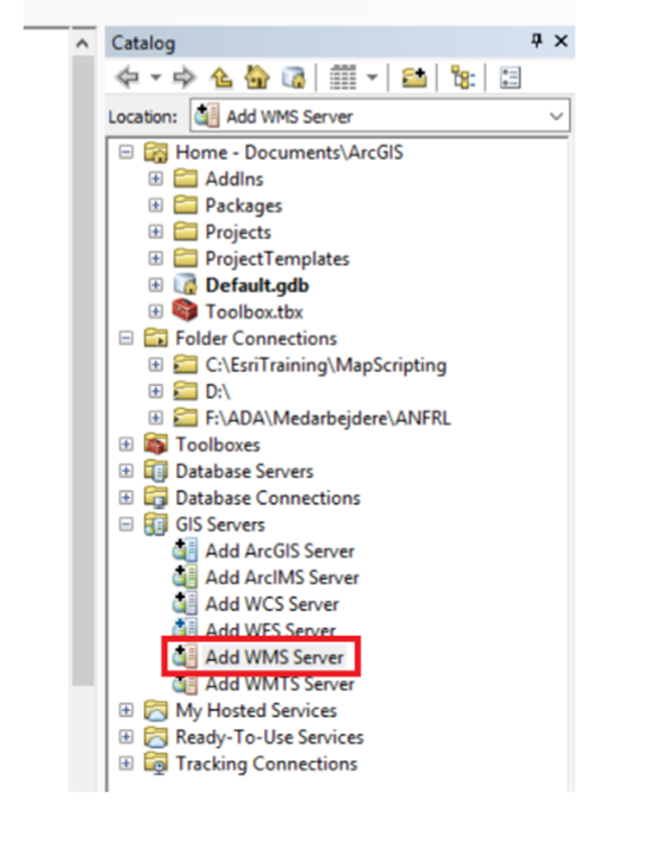Expand F:\ADA\Medarbejdere\ANFRL connection

[156, 418]
